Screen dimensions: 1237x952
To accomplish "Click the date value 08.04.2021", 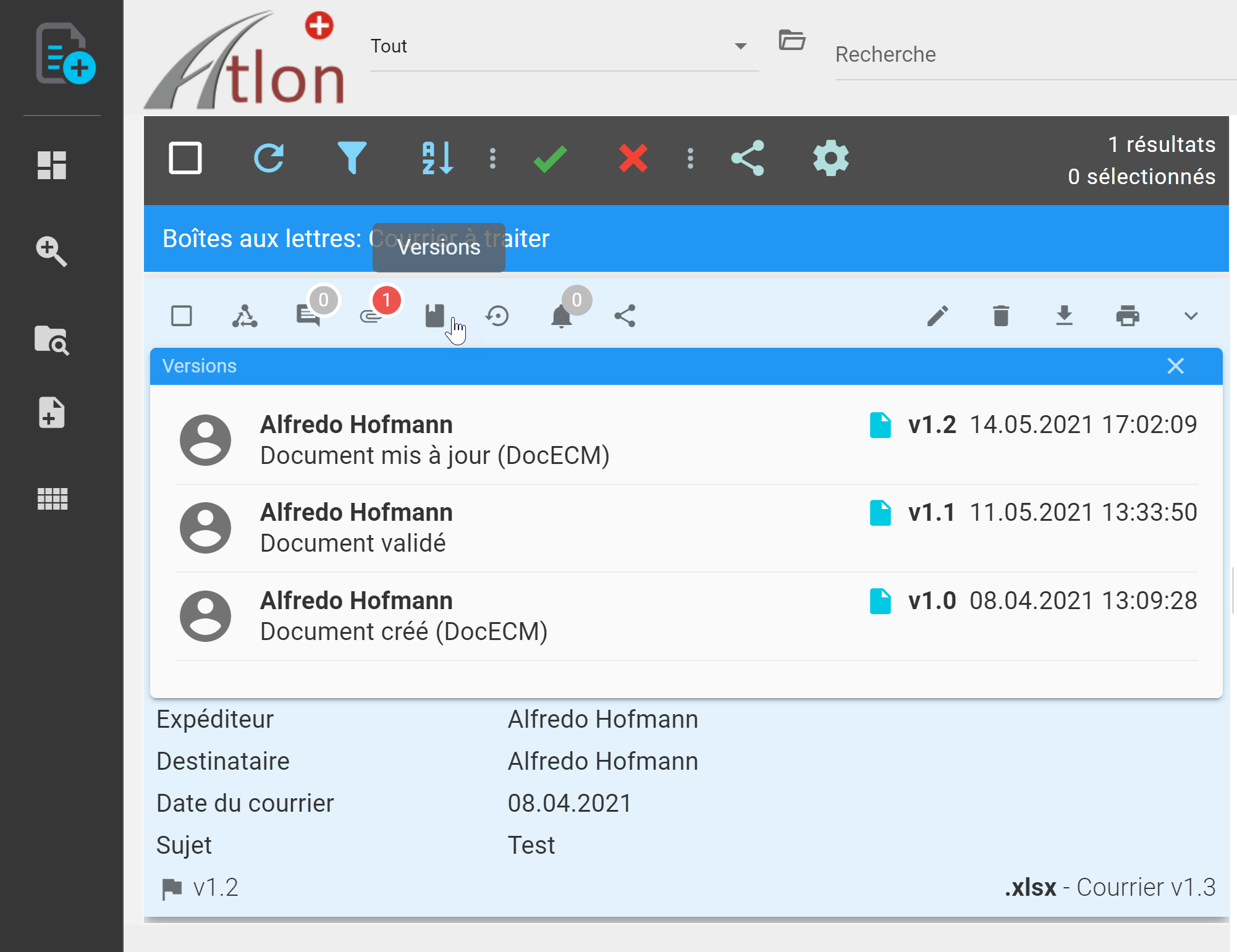I will [570, 803].
